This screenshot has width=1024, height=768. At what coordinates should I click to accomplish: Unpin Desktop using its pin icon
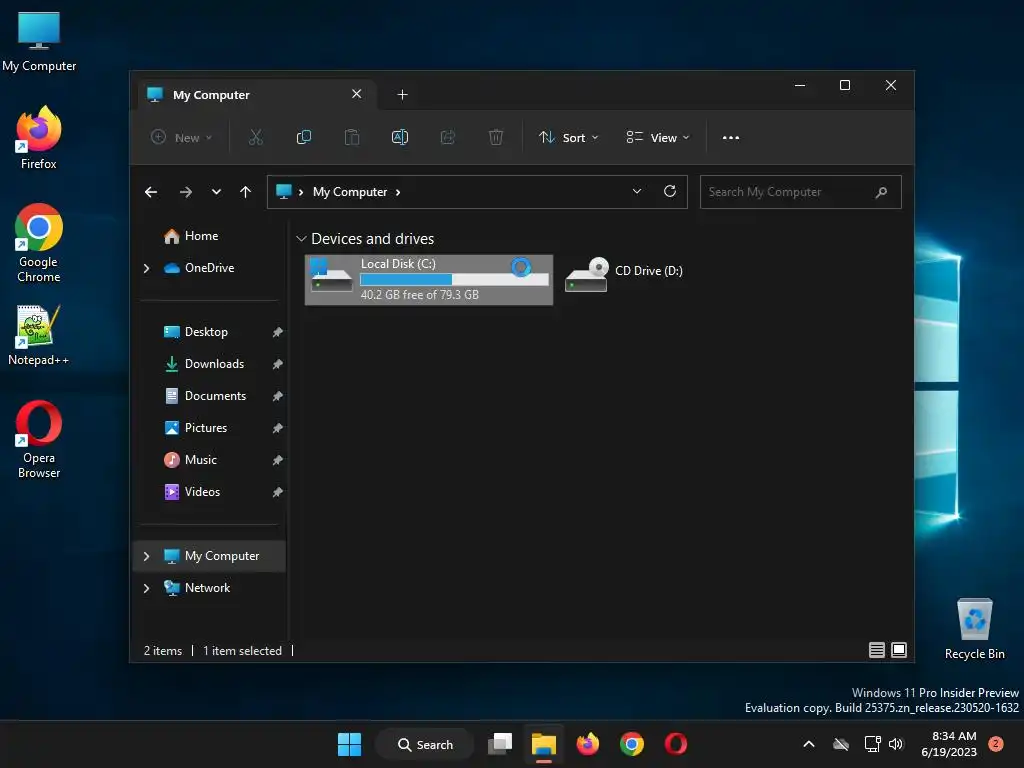tap(278, 332)
